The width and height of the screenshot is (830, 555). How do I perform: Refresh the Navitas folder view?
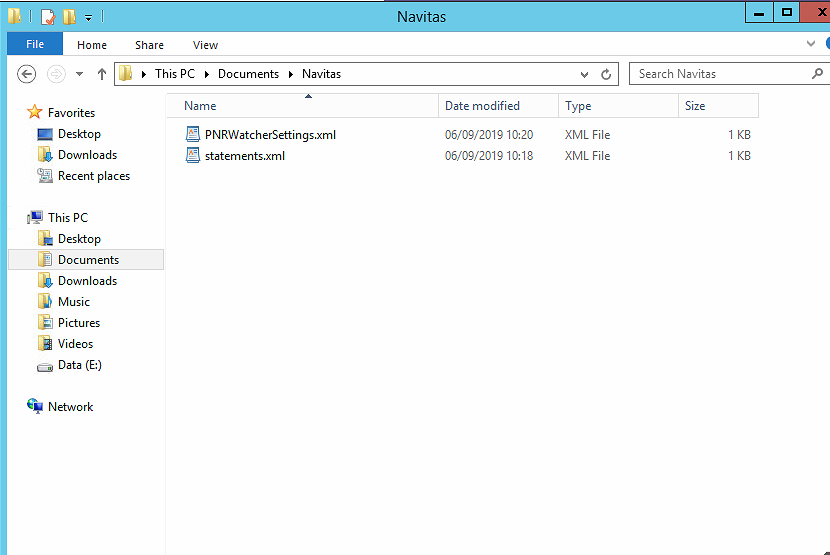[606, 74]
